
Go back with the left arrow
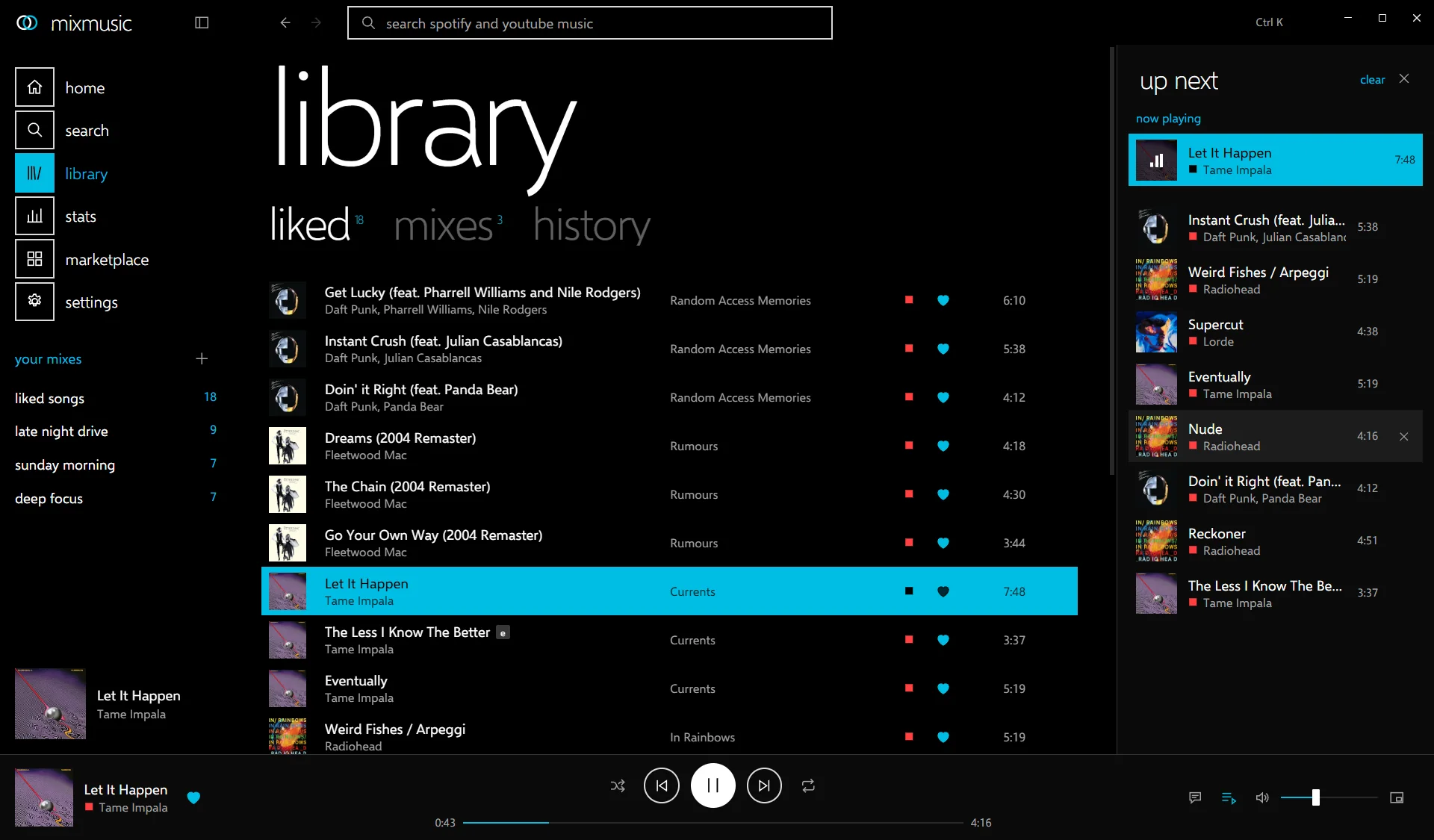285,22
